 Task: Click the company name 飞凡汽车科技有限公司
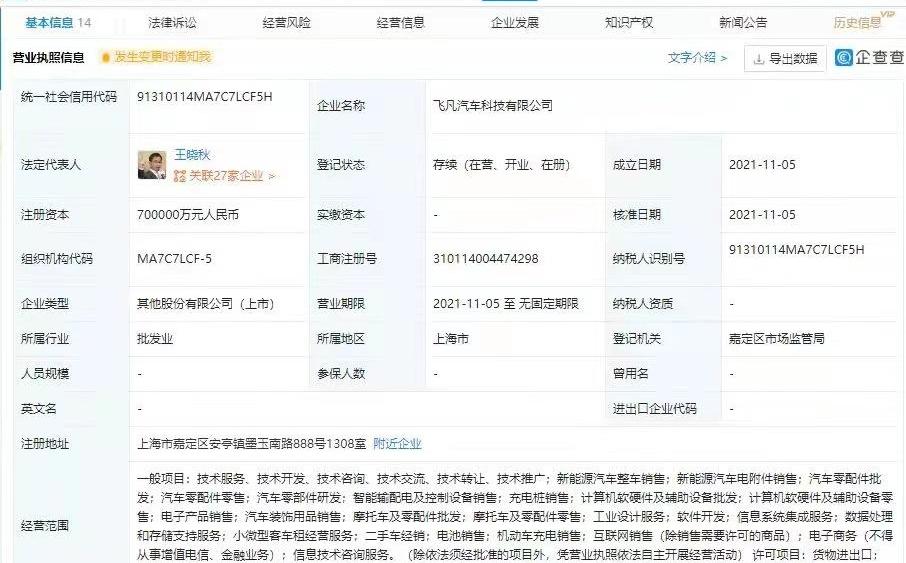coord(491,105)
